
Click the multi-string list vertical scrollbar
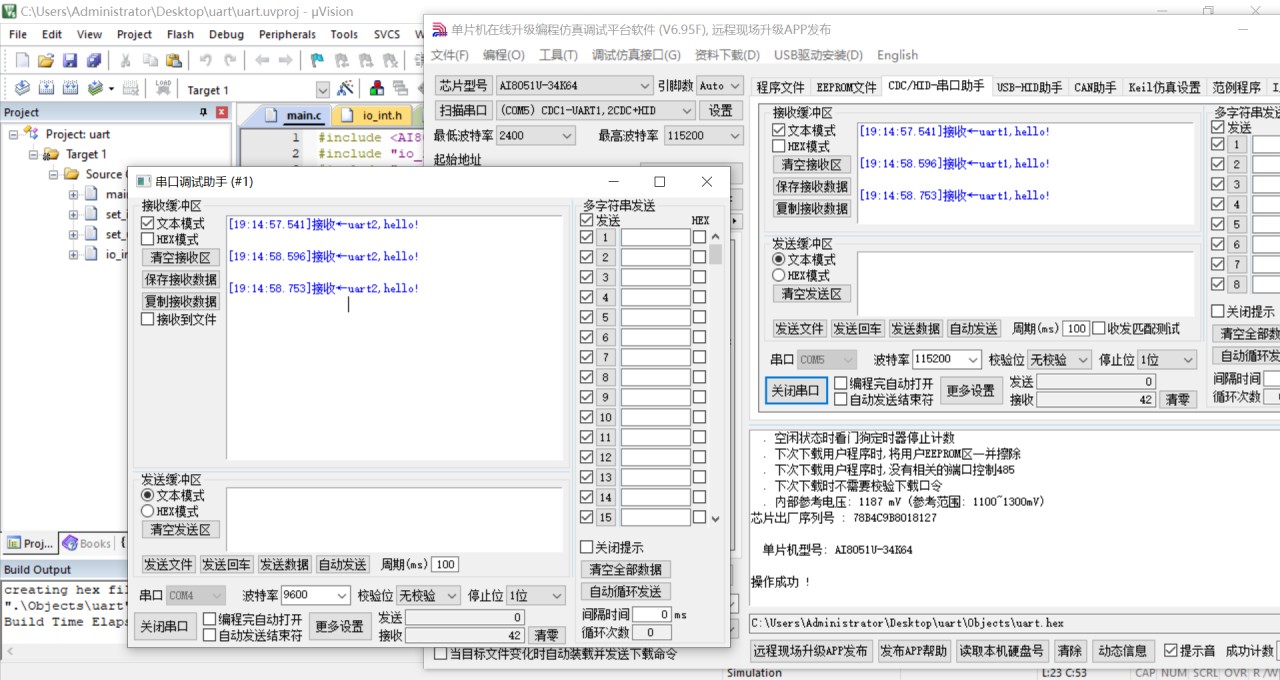715,380
